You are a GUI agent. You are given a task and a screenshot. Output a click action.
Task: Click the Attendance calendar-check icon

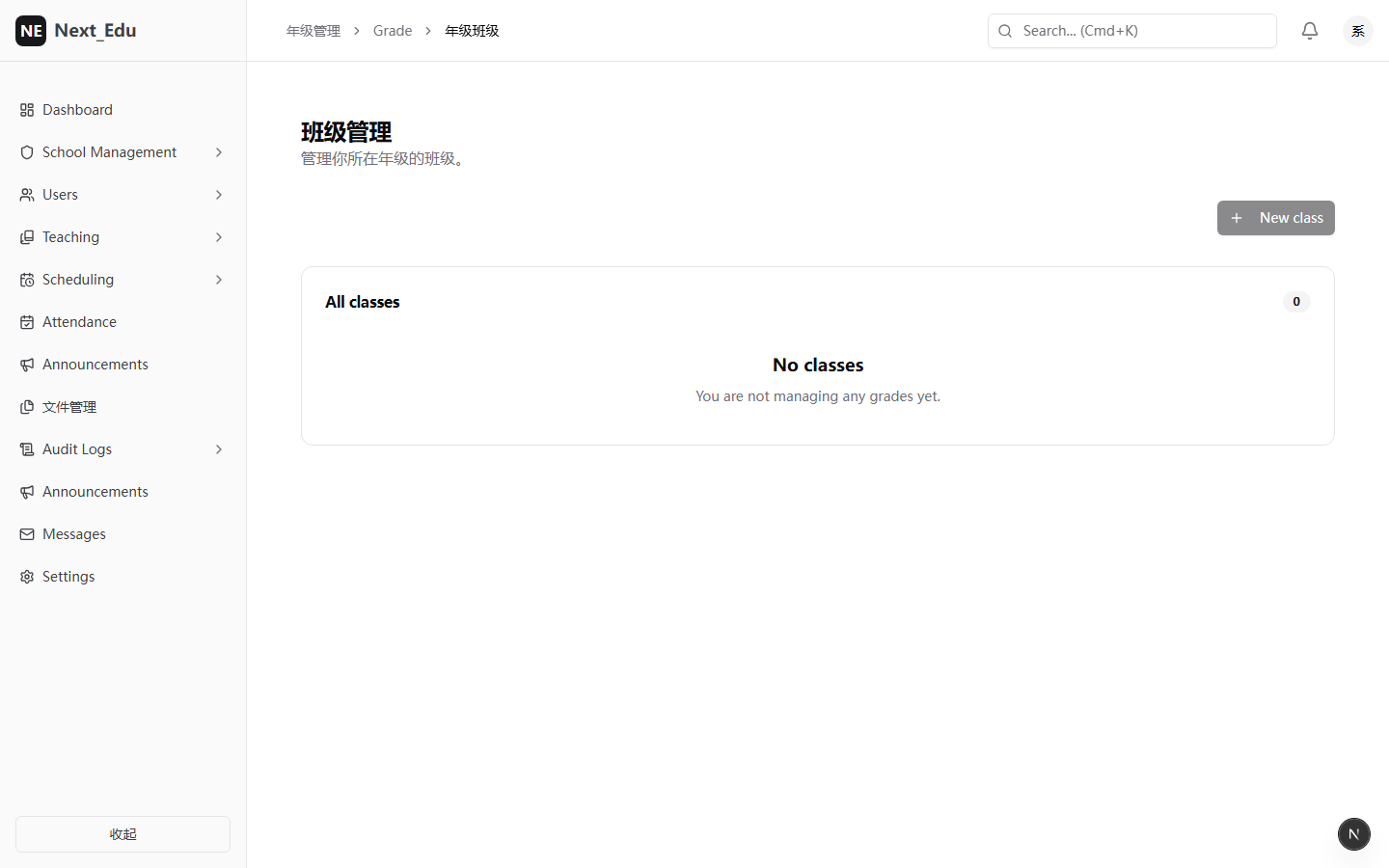(27, 322)
